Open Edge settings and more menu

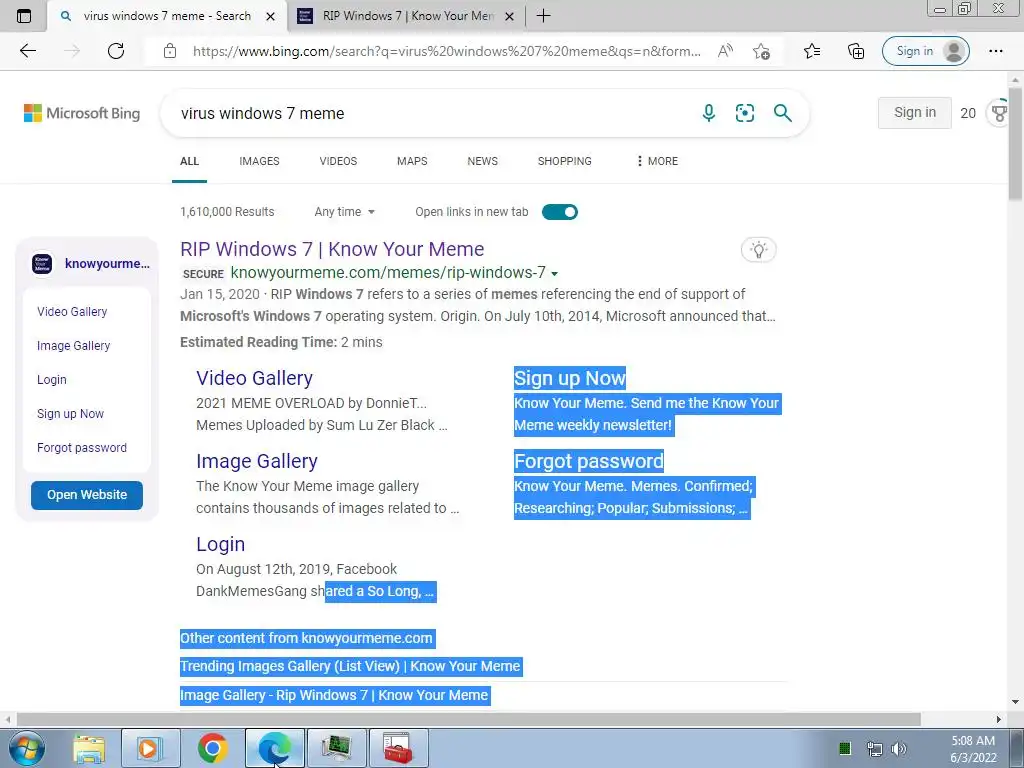point(995,51)
